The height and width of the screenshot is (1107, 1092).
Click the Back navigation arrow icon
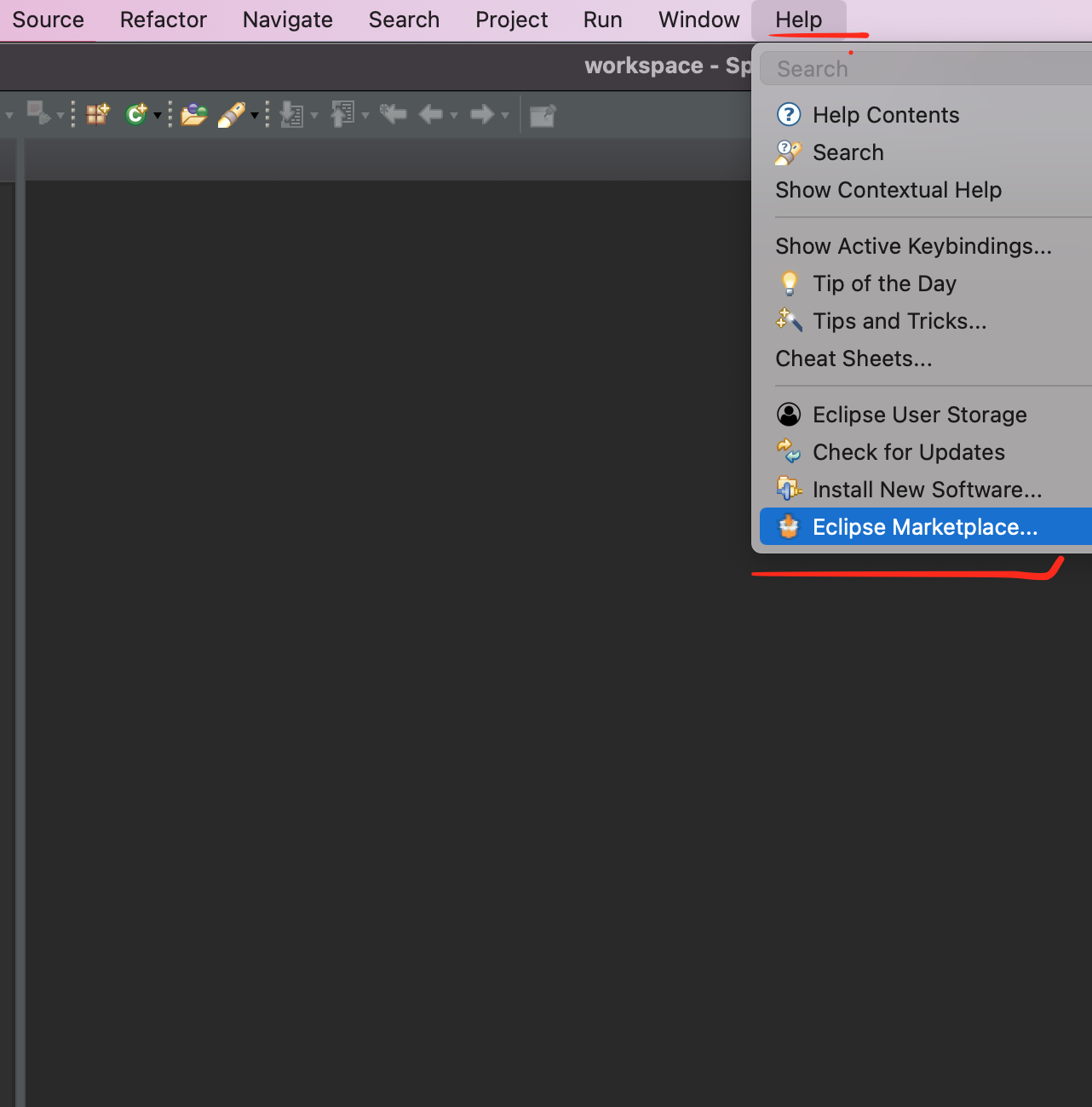click(x=431, y=113)
